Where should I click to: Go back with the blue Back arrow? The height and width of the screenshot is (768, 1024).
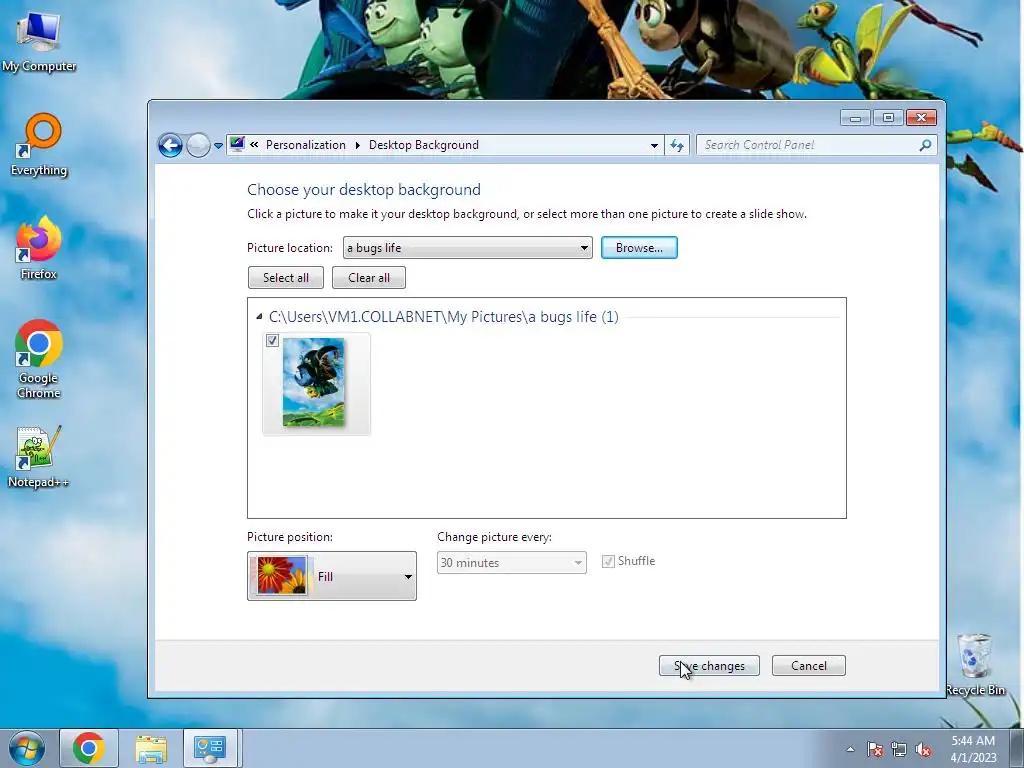[x=170, y=145]
